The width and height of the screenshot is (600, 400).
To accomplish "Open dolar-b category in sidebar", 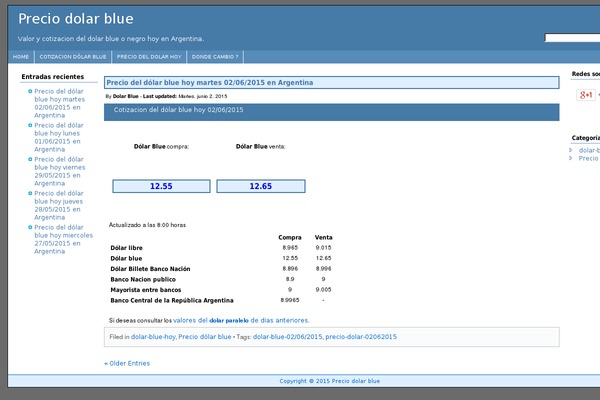I will pyautogui.click(x=589, y=150).
